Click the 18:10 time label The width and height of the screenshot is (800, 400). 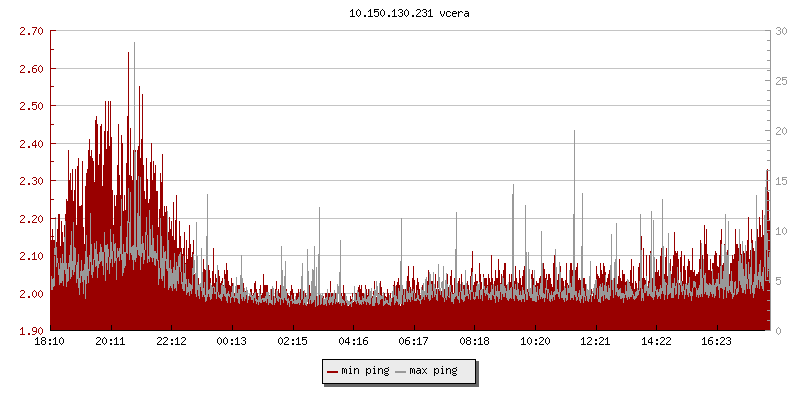[50, 342]
